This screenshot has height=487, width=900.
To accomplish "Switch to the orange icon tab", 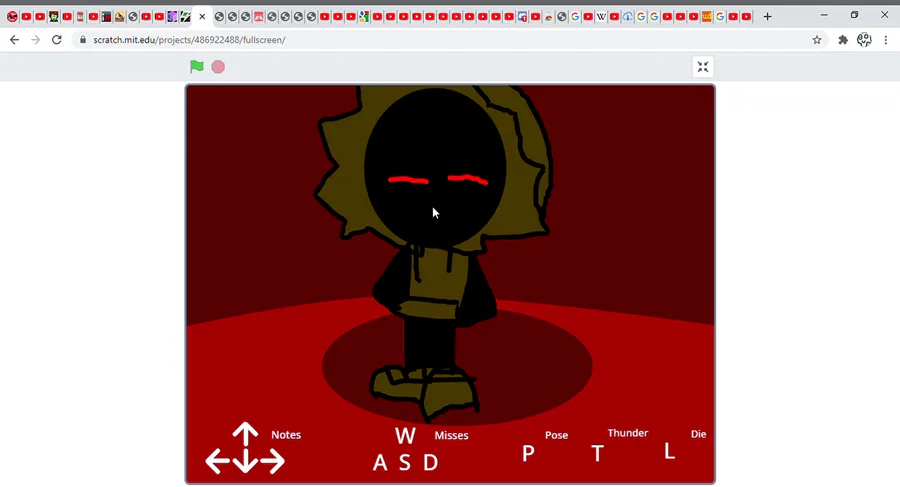I will [707, 17].
